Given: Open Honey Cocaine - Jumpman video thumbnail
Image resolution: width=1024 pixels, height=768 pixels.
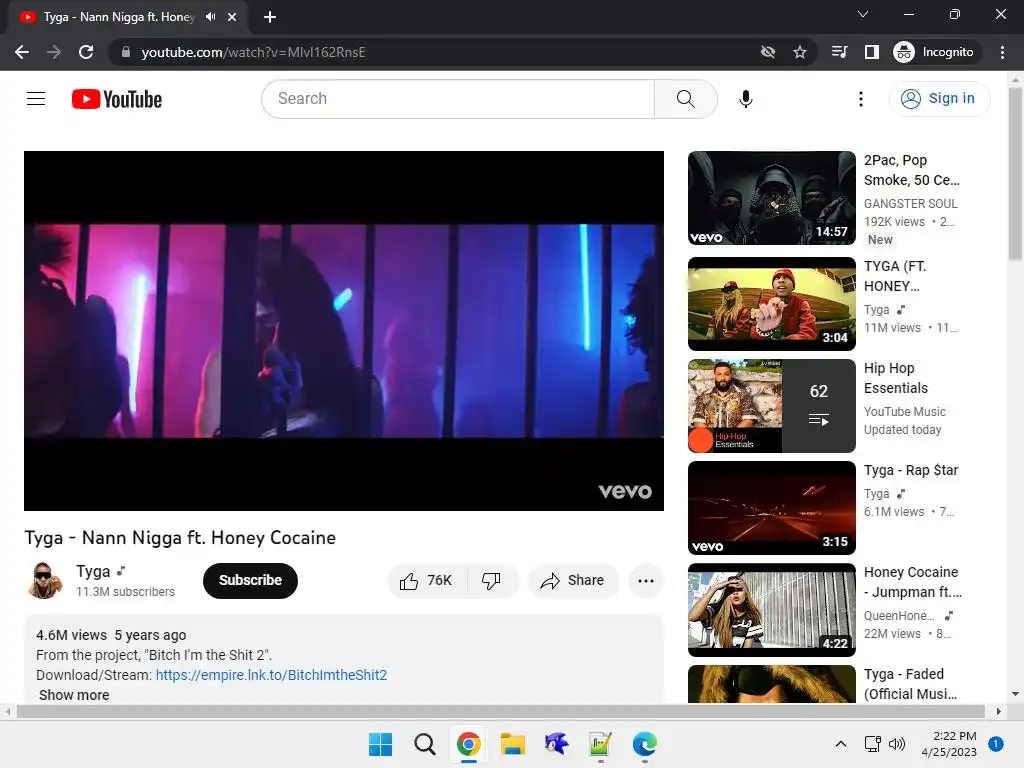Looking at the screenshot, I should pyautogui.click(x=771, y=610).
